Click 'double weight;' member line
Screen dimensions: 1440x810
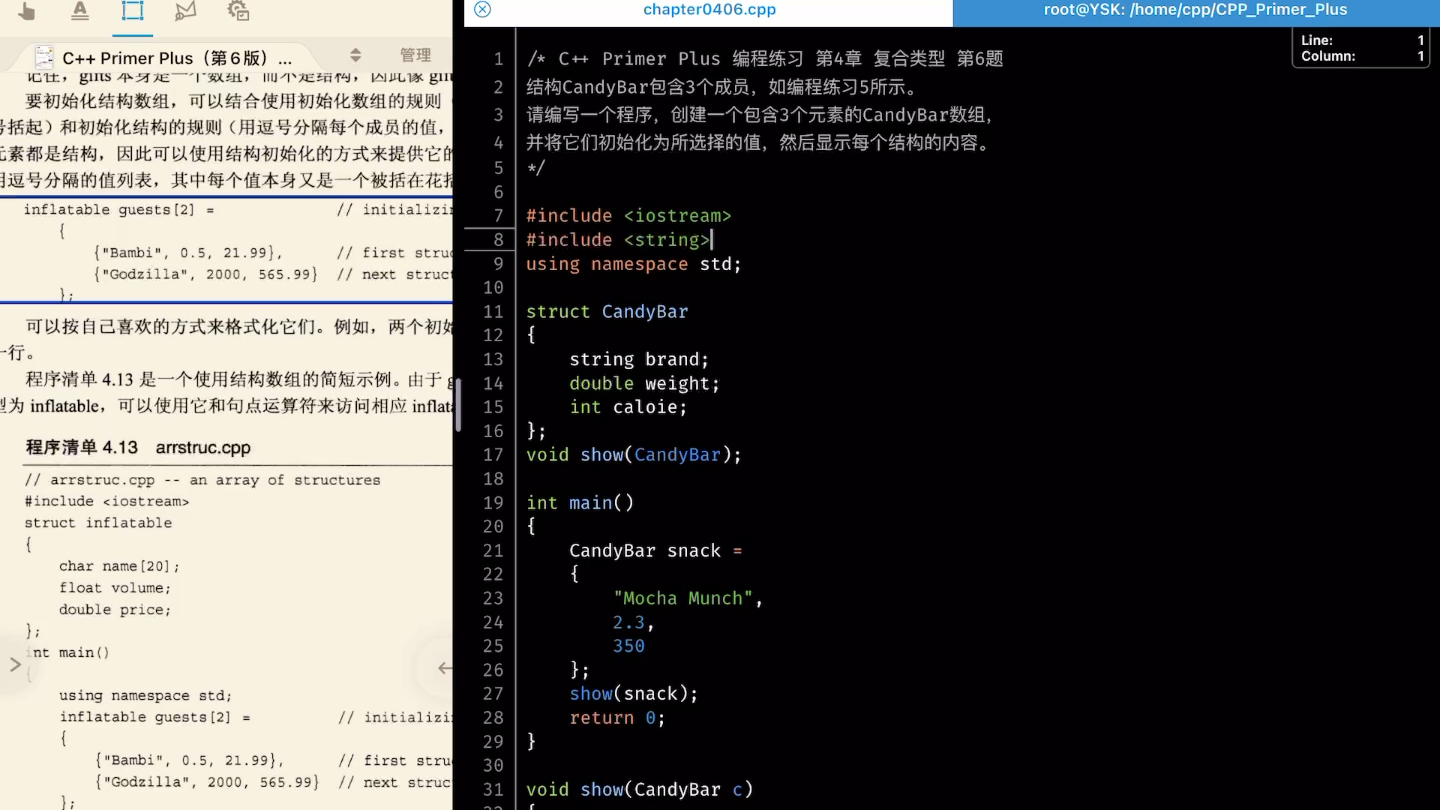point(645,384)
